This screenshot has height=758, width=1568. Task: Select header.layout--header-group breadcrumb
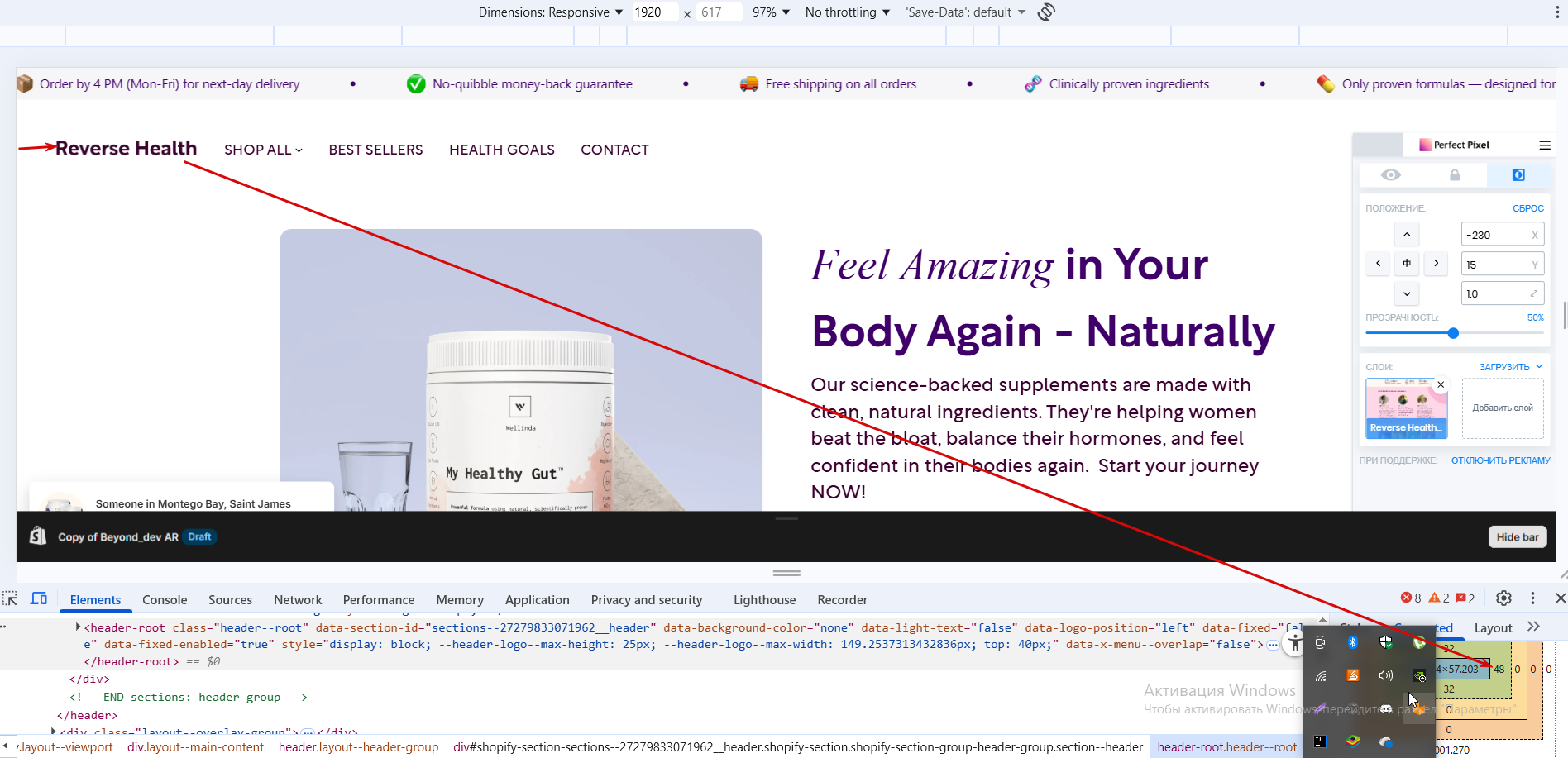[x=358, y=747]
